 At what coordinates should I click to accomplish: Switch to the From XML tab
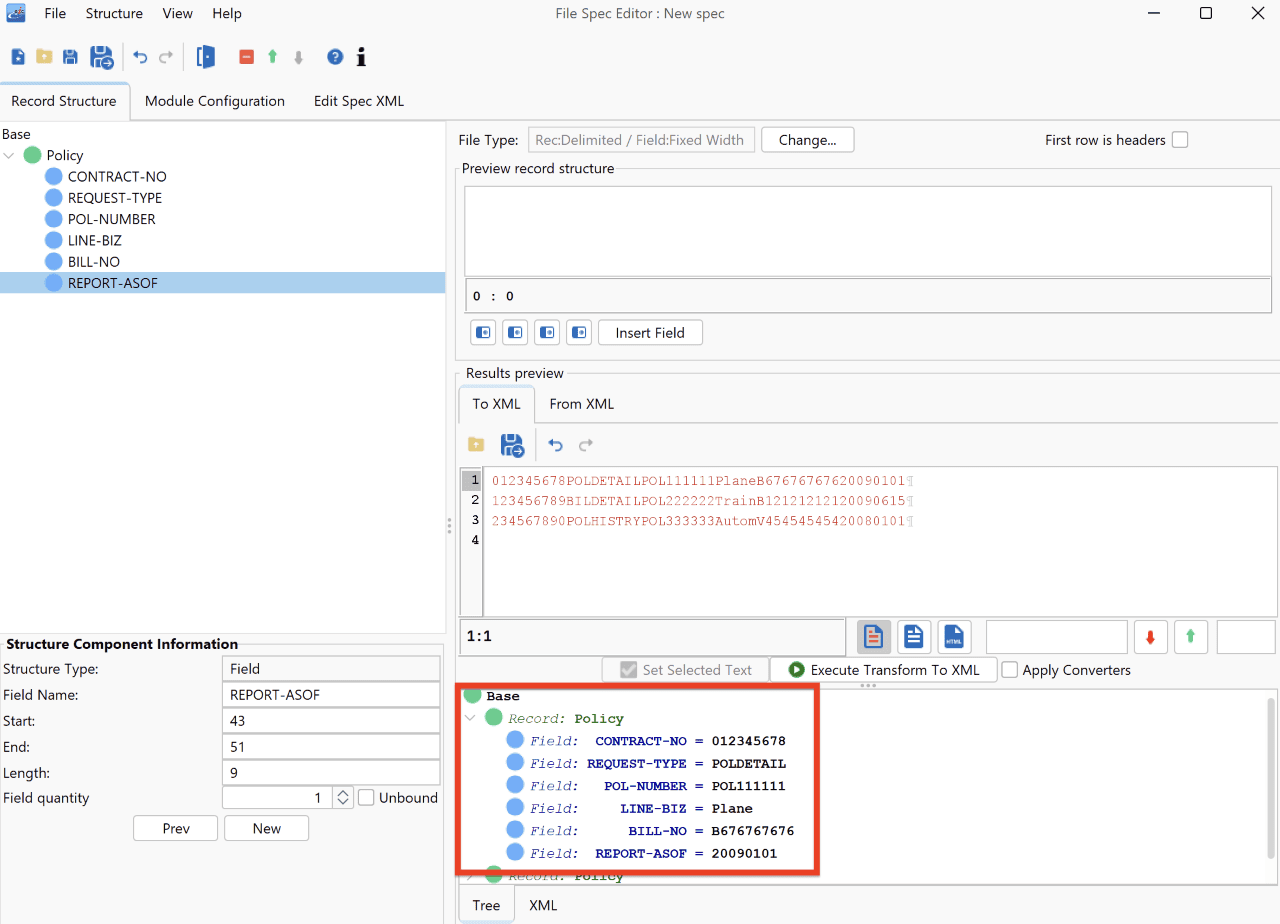click(x=582, y=404)
